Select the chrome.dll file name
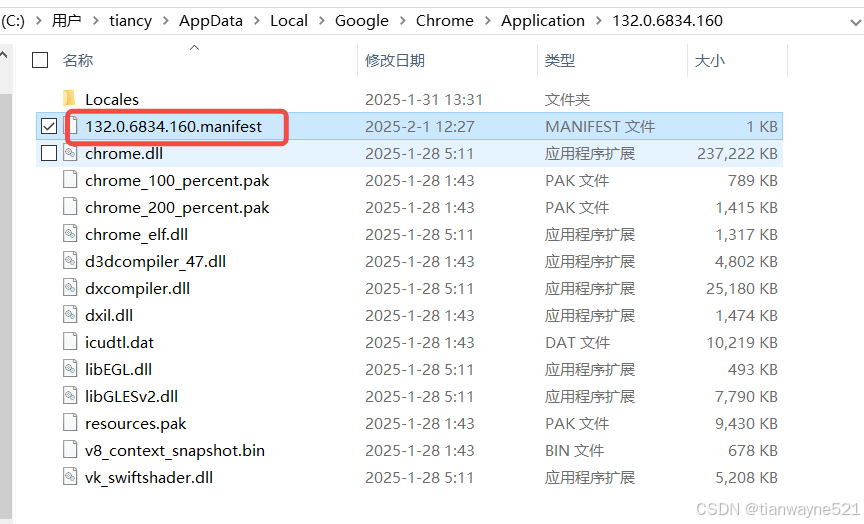 124,153
